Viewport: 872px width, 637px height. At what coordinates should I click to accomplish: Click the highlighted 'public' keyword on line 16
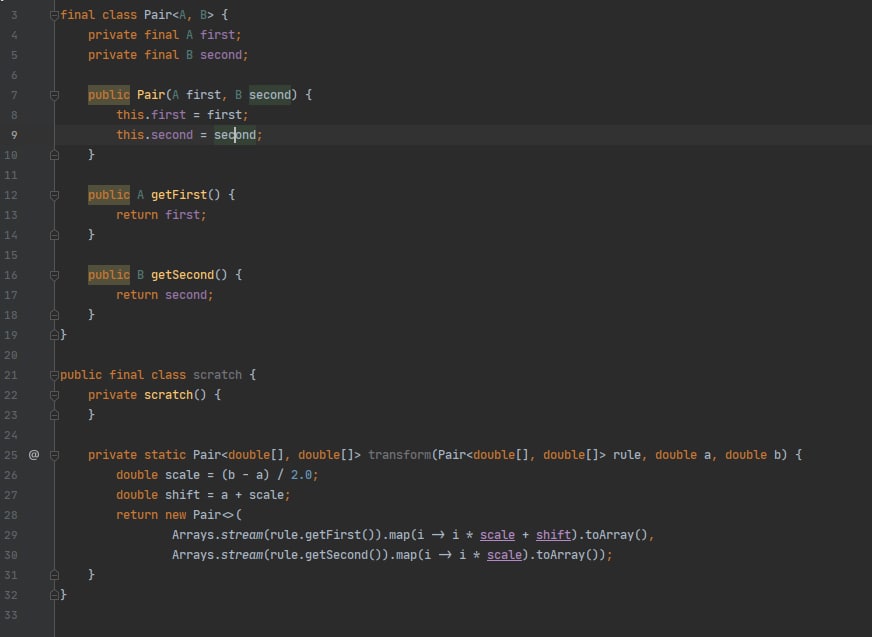coord(109,275)
